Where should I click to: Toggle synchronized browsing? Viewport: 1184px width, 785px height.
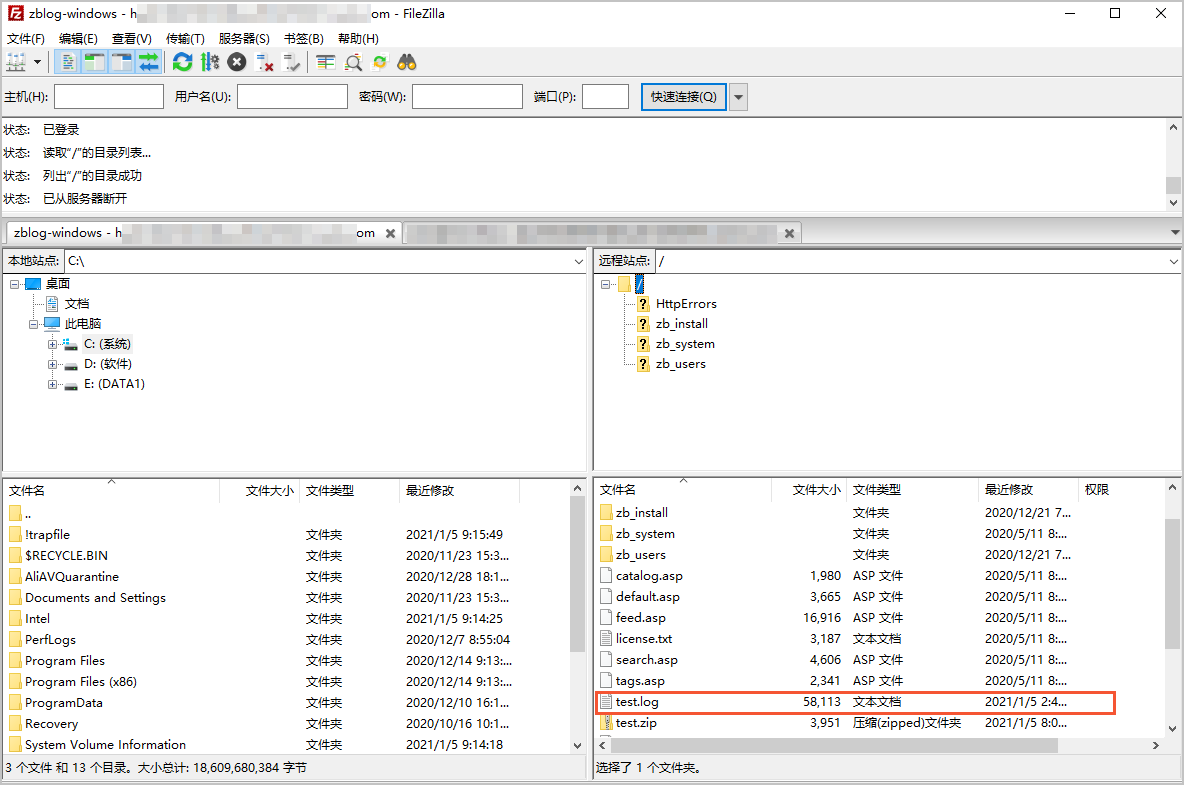pyautogui.click(x=380, y=62)
